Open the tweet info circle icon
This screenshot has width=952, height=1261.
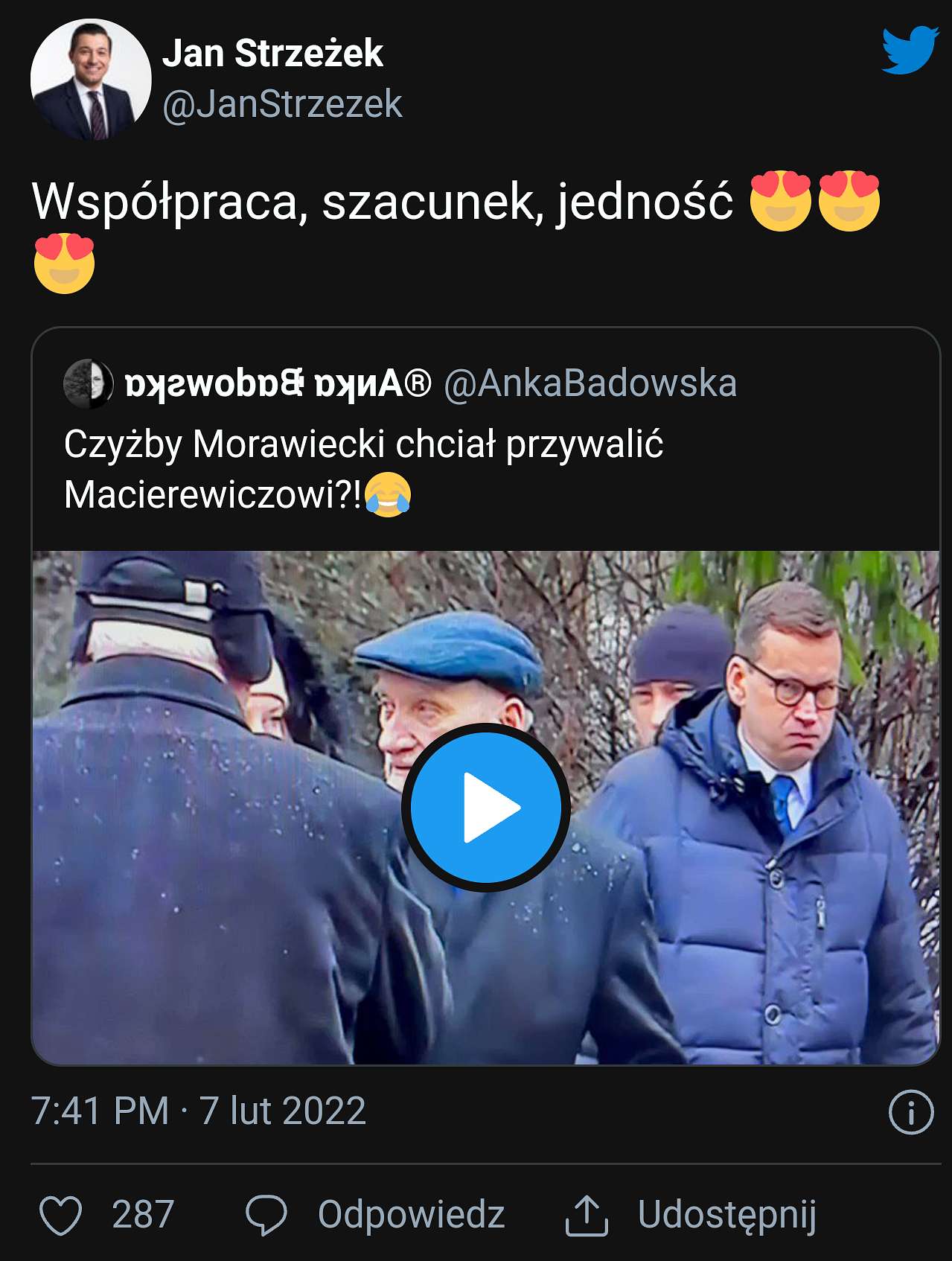pyautogui.click(x=911, y=1112)
